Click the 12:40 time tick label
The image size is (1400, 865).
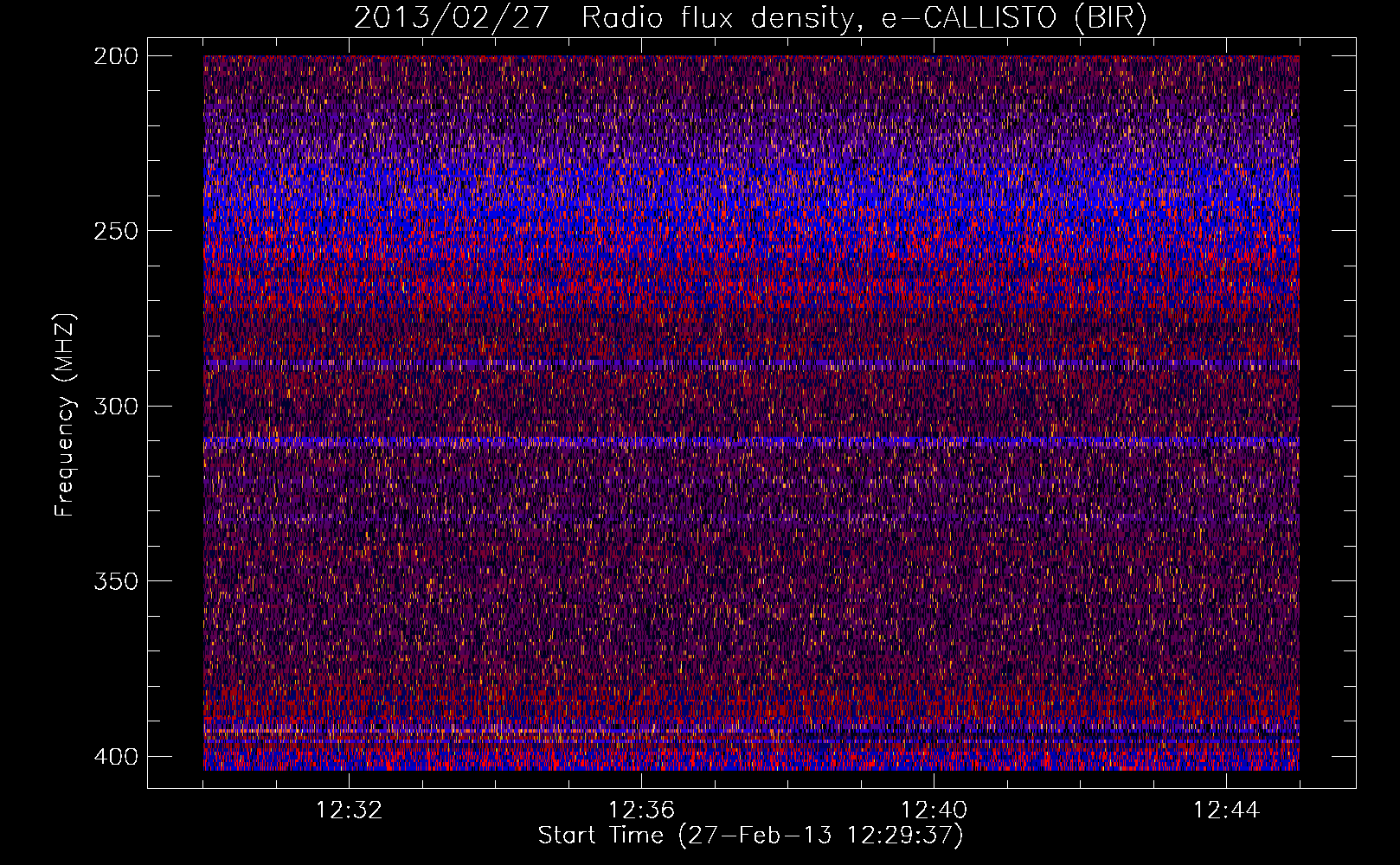(x=934, y=811)
